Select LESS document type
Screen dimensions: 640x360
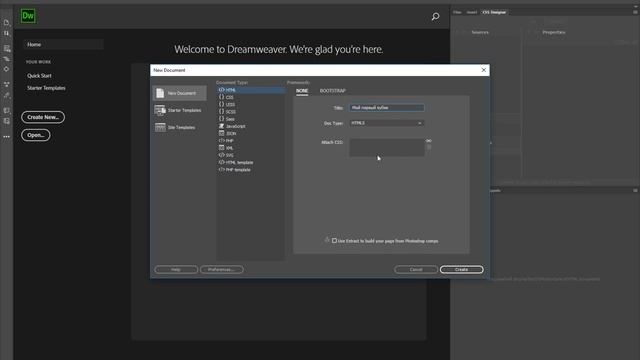coord(251,104)
